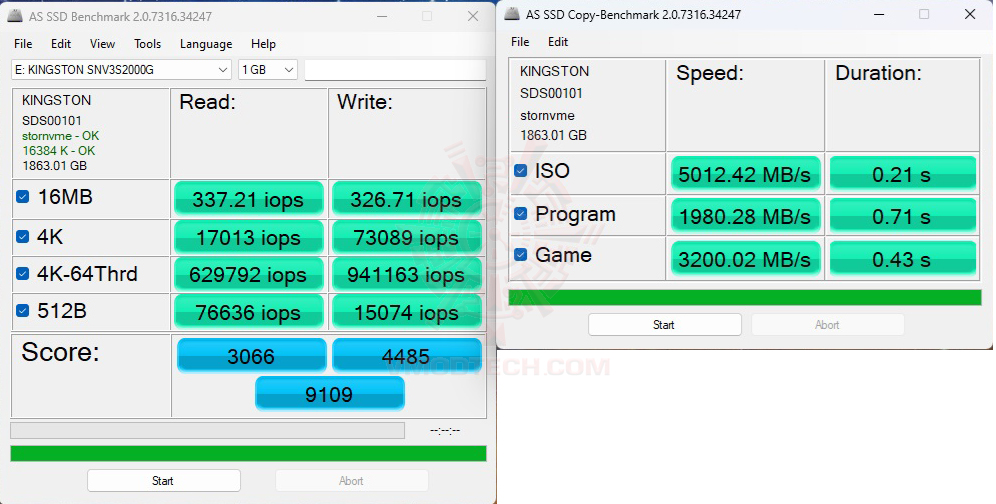Open the E: KINGSTON SNV3S2000G drive dropdown
Viewport: 996px width, 504px height.
pyautogui.click(x=121, y=70)
